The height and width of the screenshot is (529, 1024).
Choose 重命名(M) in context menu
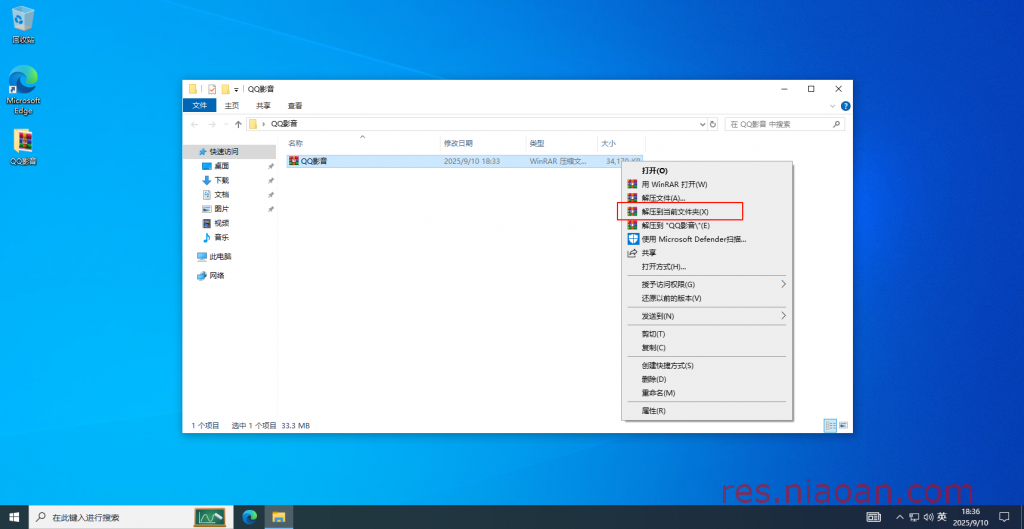(707, 393)
